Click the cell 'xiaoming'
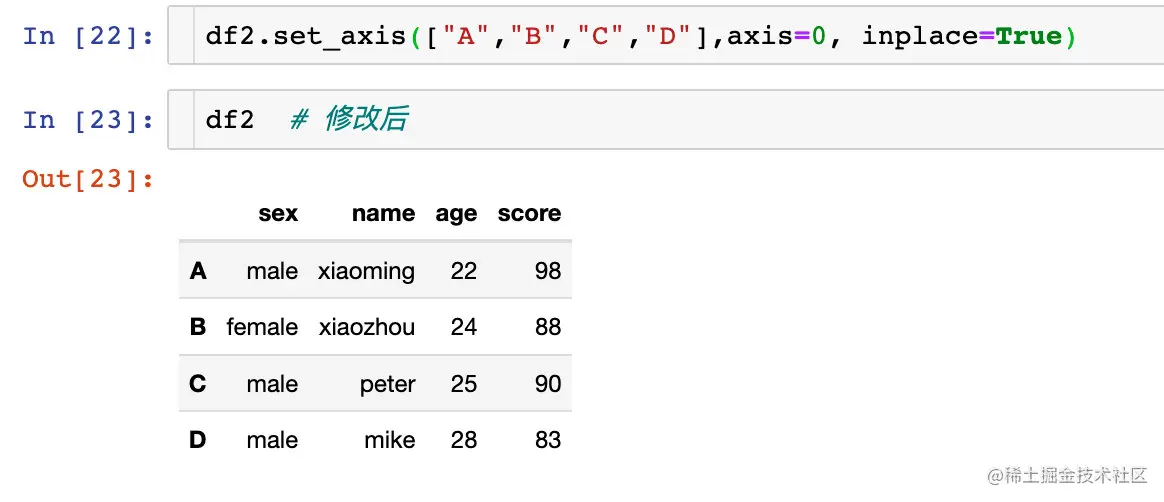The width and height of the screenshot is (1164, 502). 366,272
